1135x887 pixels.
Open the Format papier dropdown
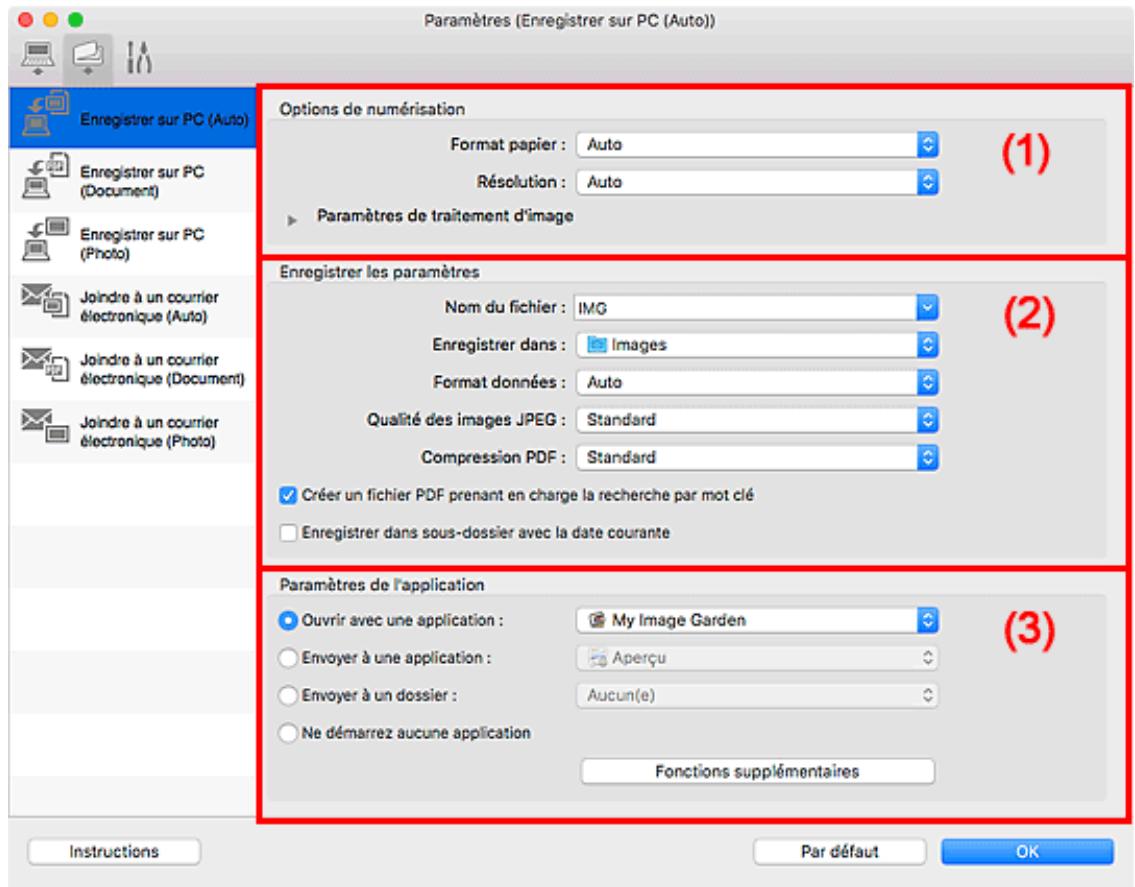757,145
